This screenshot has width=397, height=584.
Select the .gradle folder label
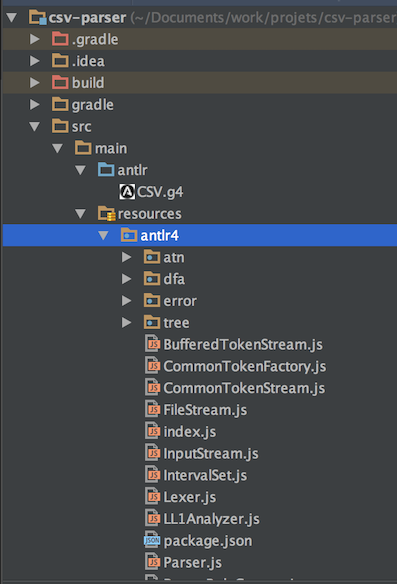pyautogui.click(x=95, y=39)
